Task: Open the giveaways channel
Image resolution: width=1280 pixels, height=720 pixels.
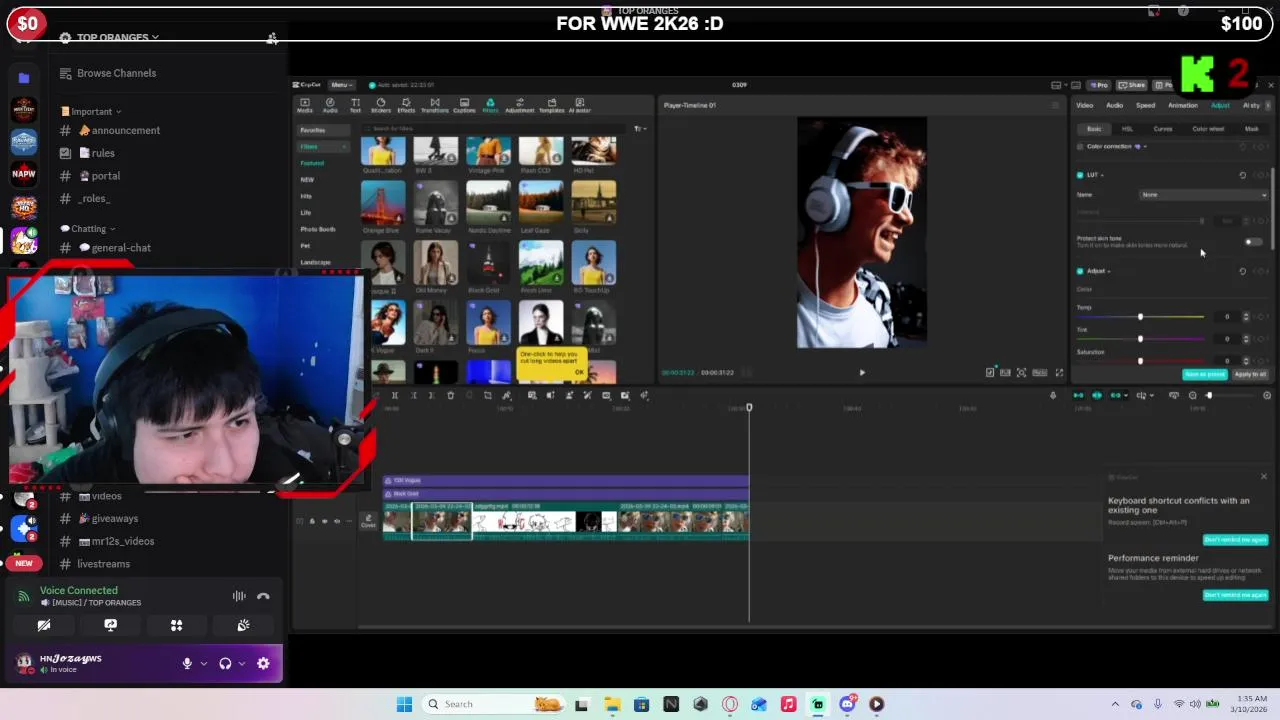Action: 115,518
